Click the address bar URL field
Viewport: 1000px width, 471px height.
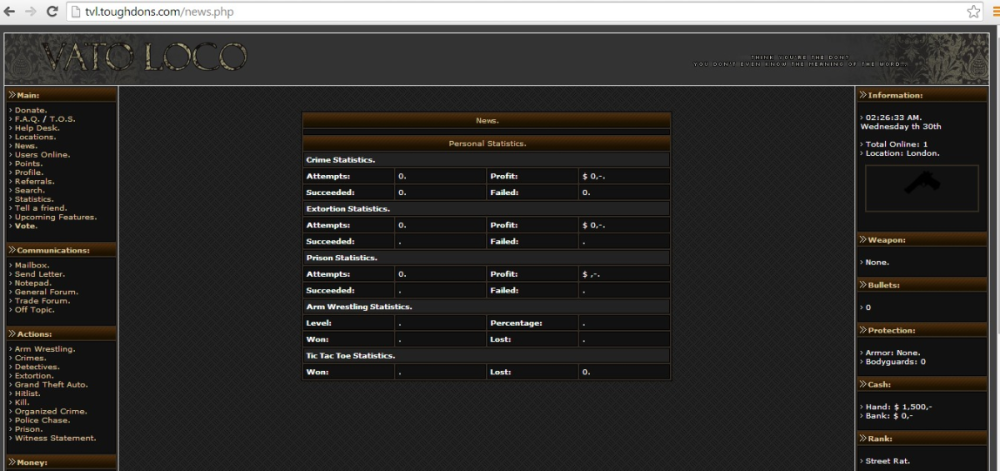point(500,11)
